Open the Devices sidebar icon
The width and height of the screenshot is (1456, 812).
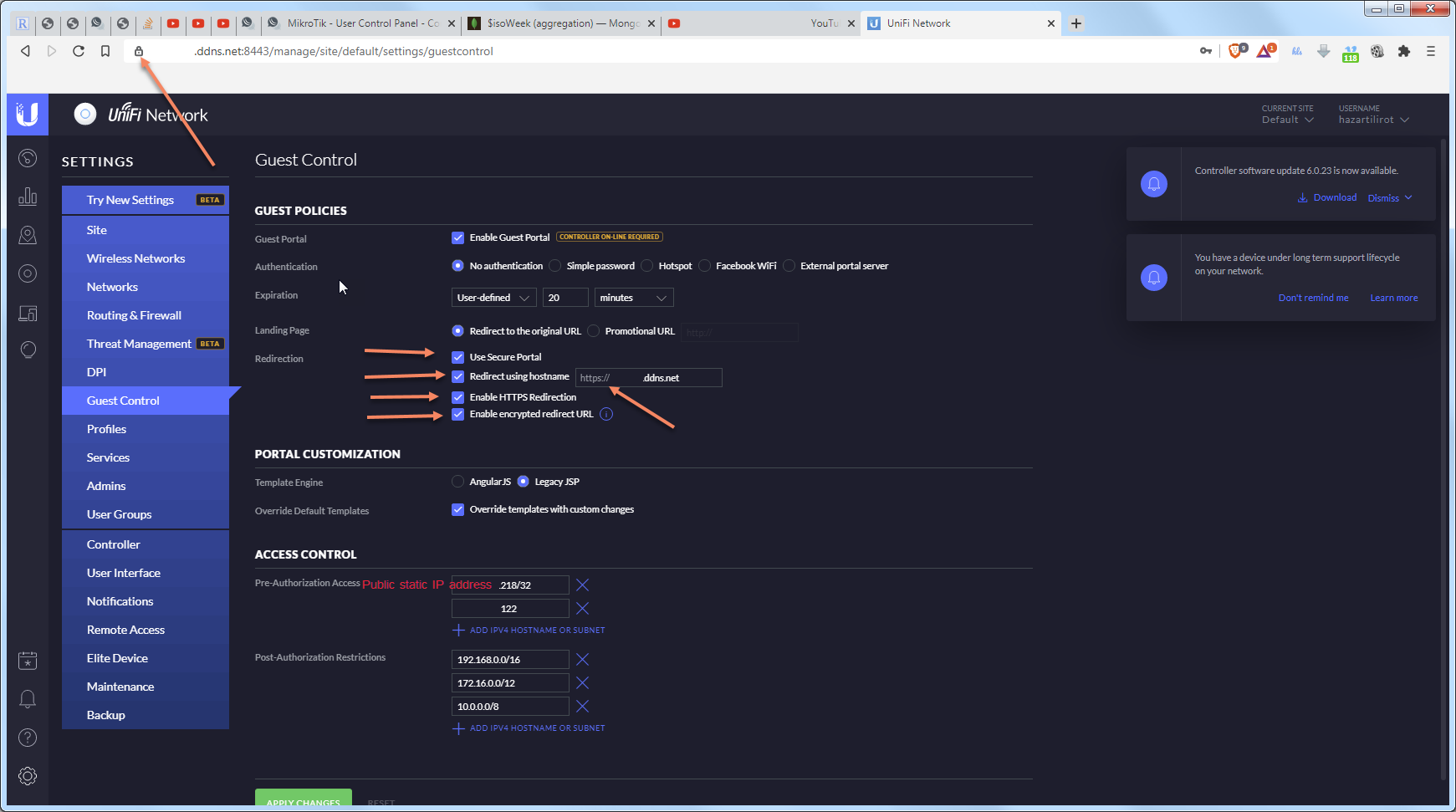28,273
